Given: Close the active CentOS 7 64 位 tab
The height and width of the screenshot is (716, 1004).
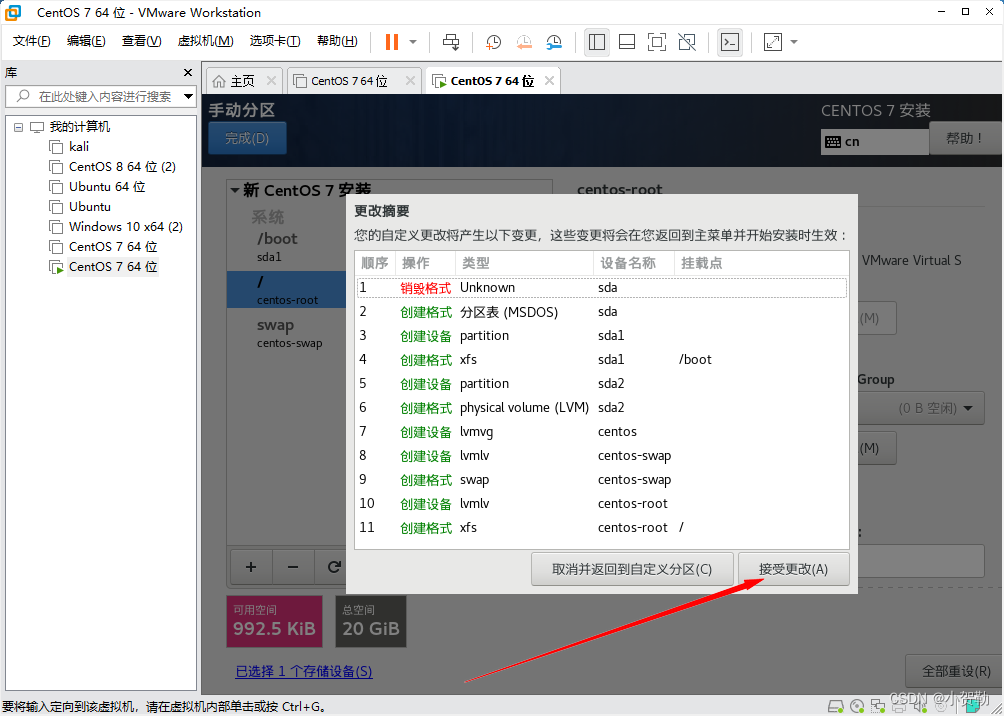Looking at the screenshot, I should [x=549, y=81].
